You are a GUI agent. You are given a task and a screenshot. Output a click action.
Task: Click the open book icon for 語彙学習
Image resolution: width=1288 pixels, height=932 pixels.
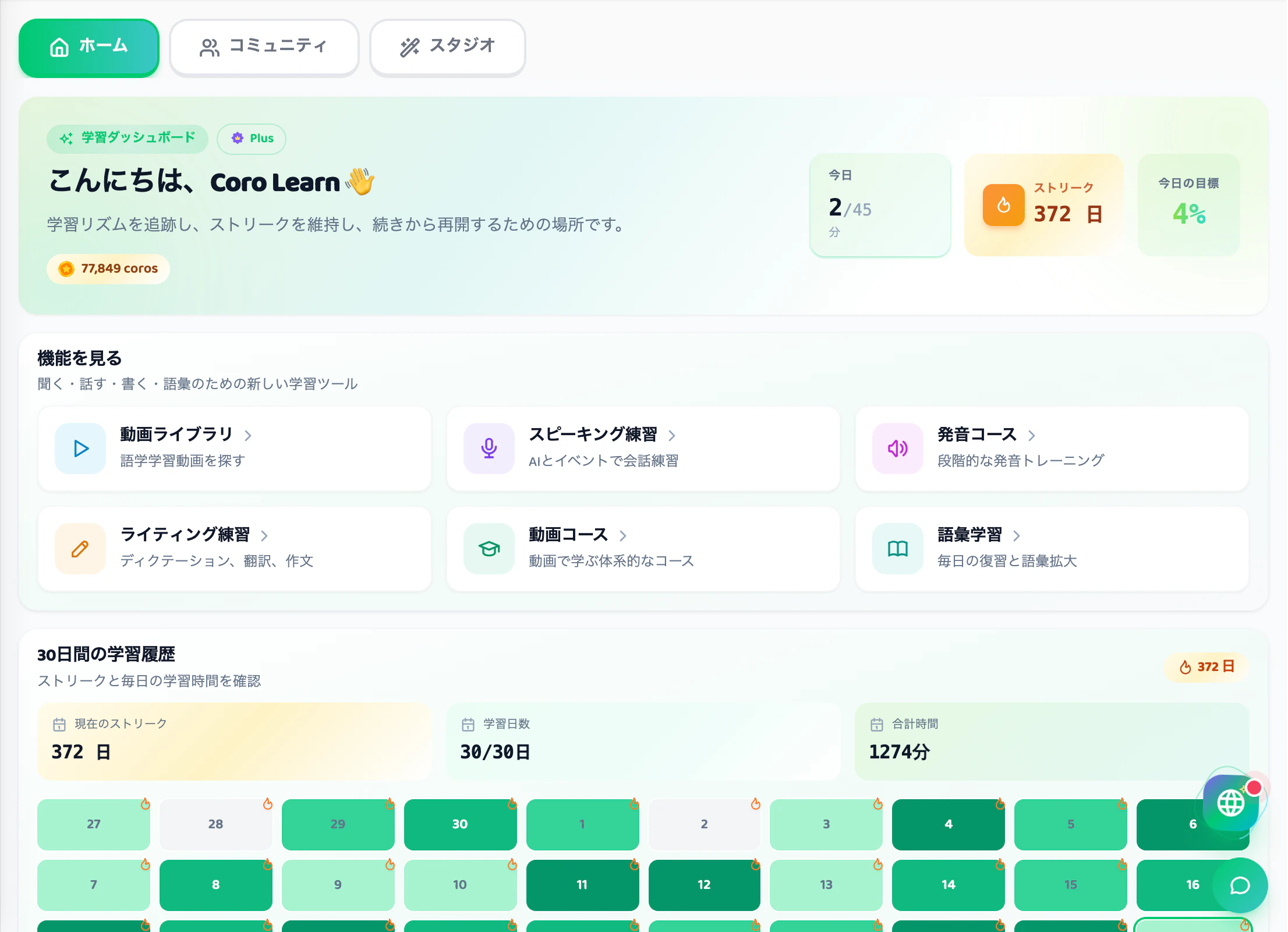pos(898,549)
